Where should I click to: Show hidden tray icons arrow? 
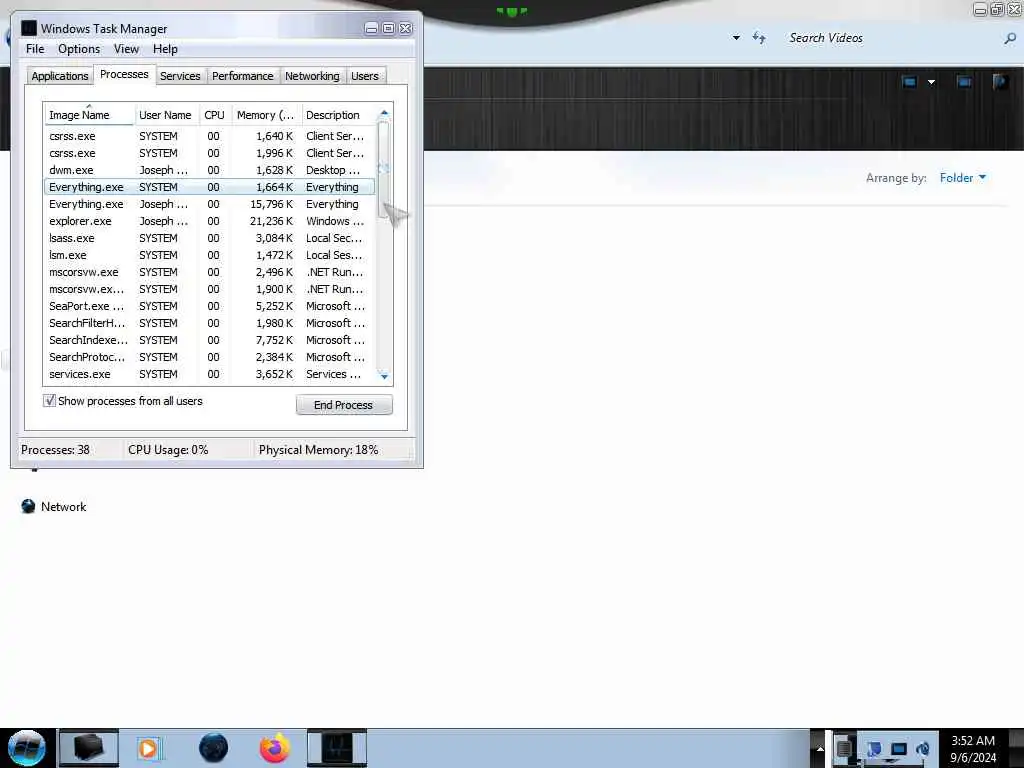[x=820, y=749]
